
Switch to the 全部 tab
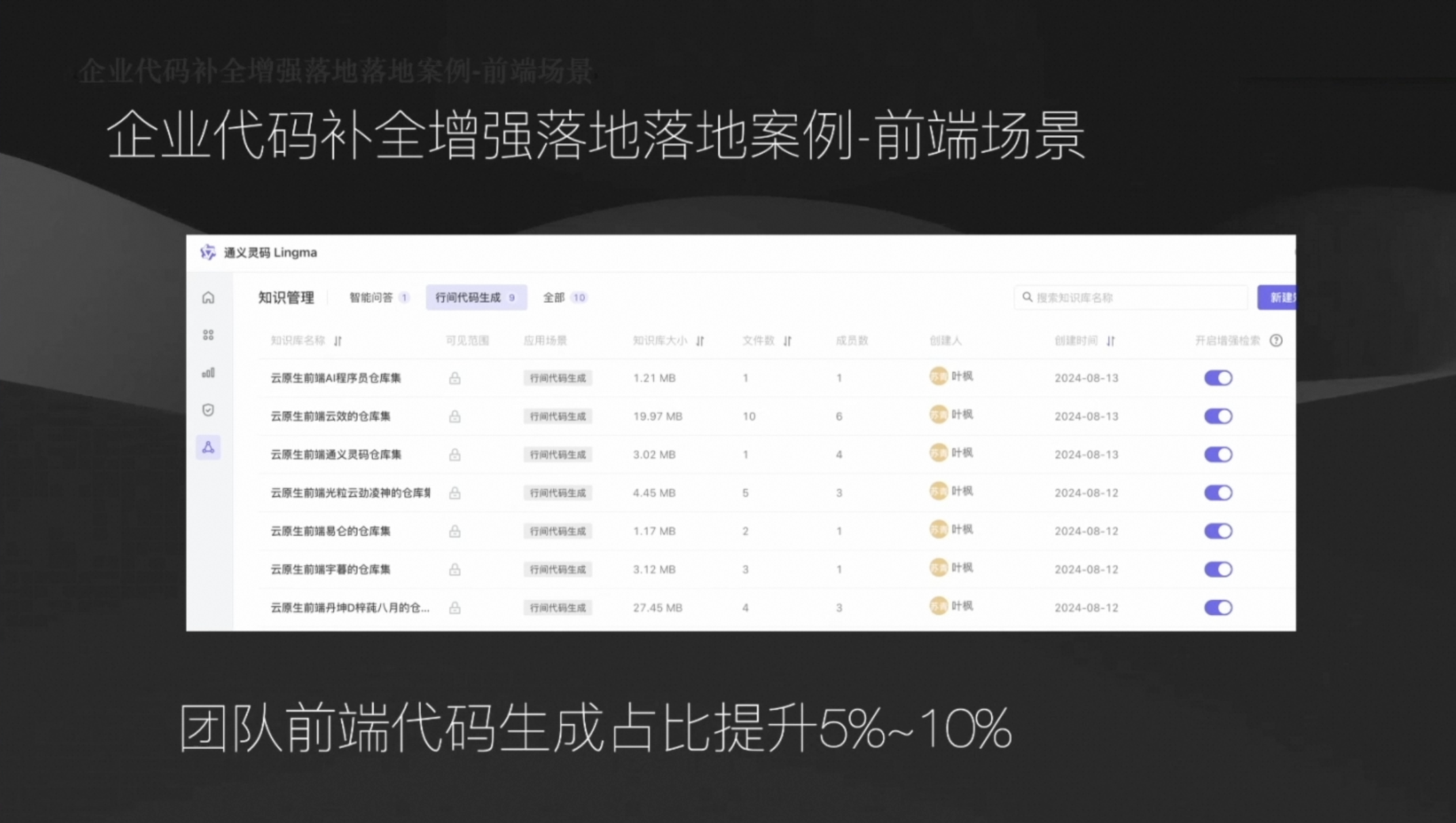(564, 297)
